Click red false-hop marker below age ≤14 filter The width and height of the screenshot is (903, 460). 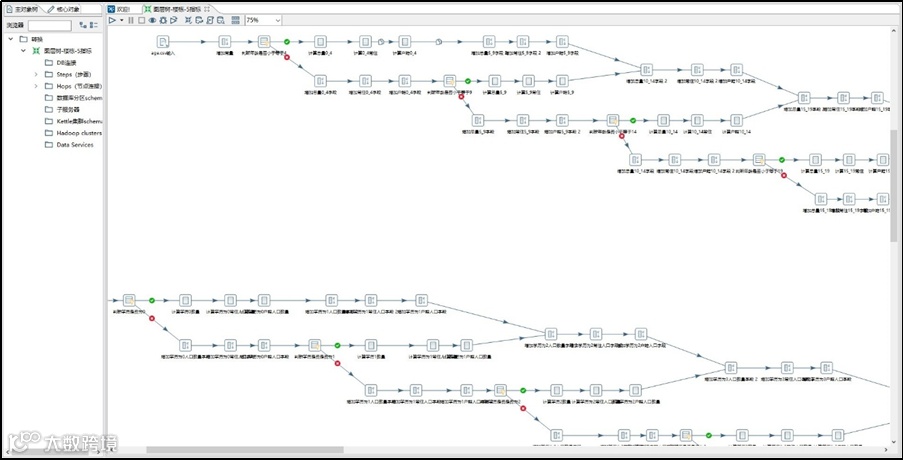click(621, 136)
